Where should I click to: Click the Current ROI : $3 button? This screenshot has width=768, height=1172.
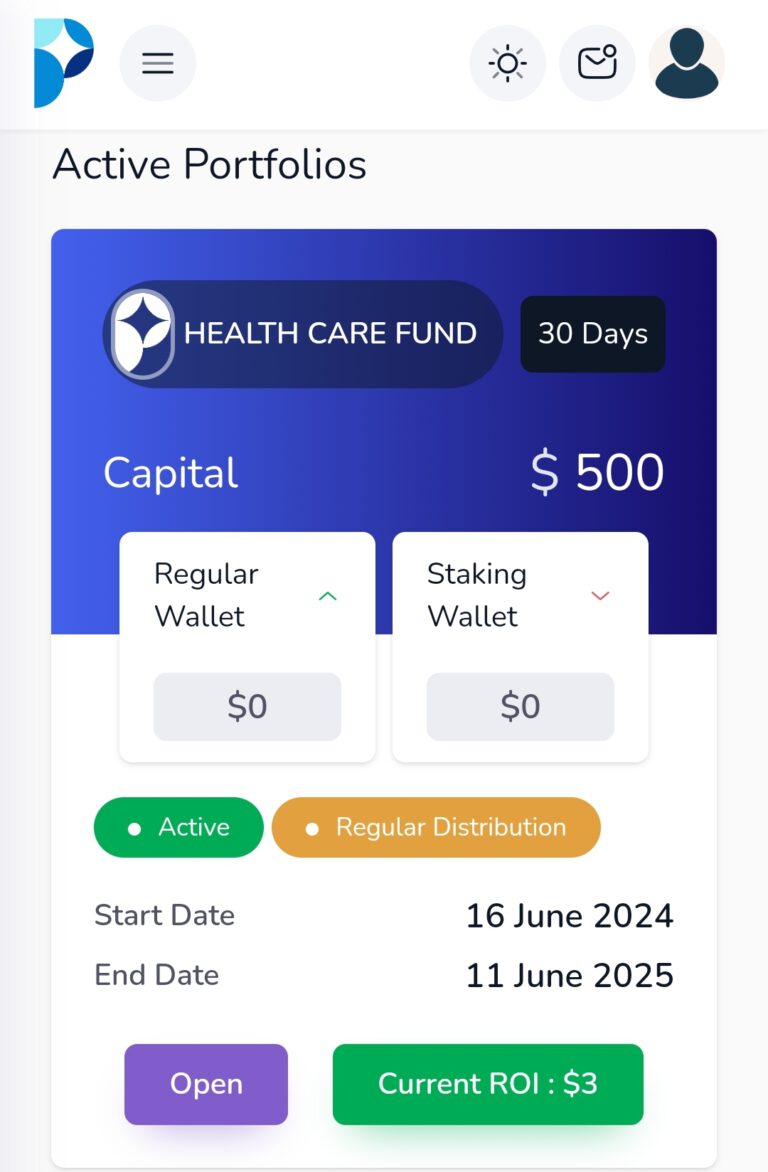(488, 1084)
